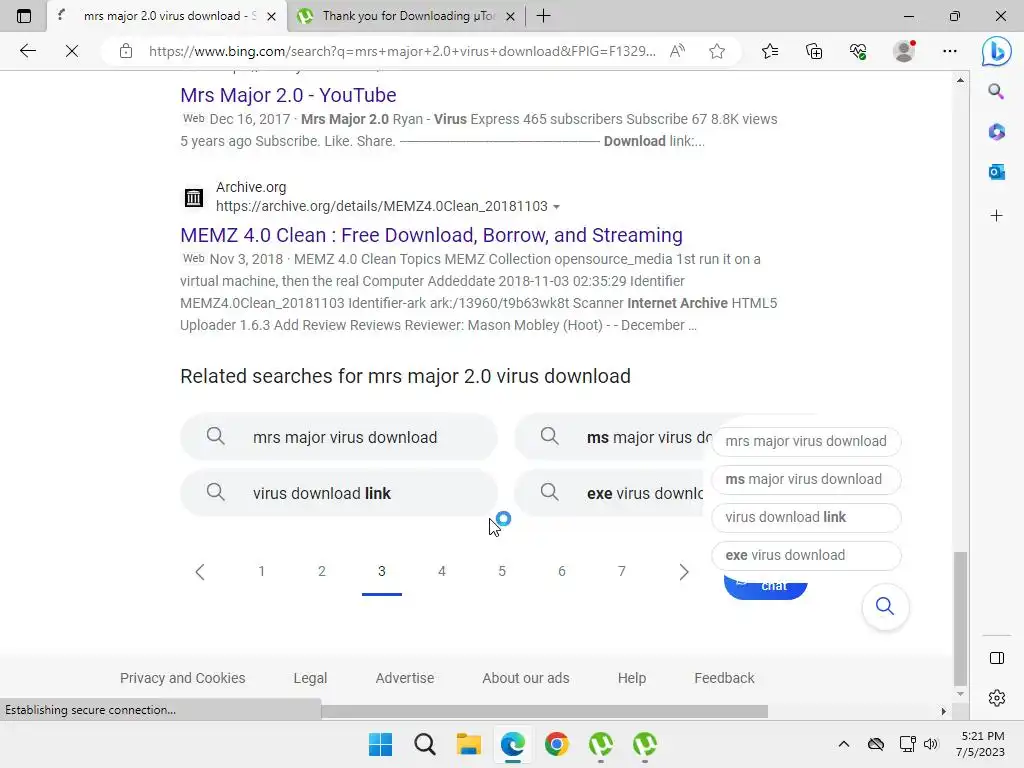Image resolution: width=1024 pixels, height=768 pixels.
Task: Go to results page 1
Action: point(261,572)
